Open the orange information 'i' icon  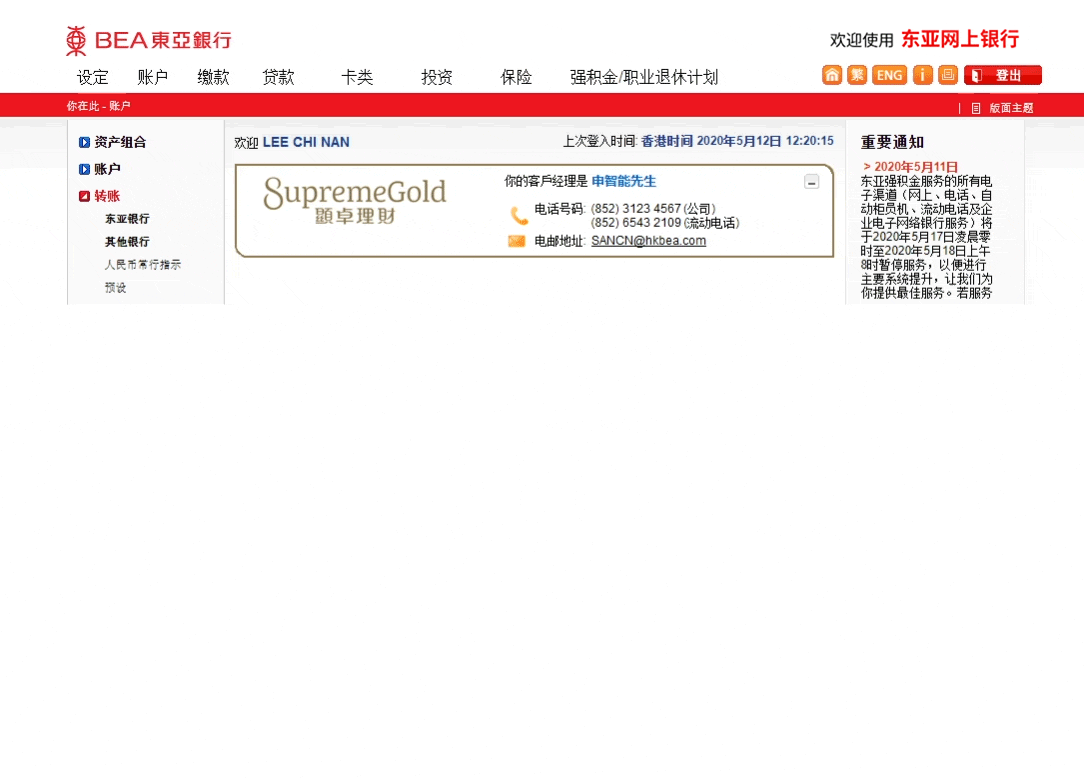tap(922, 75)
